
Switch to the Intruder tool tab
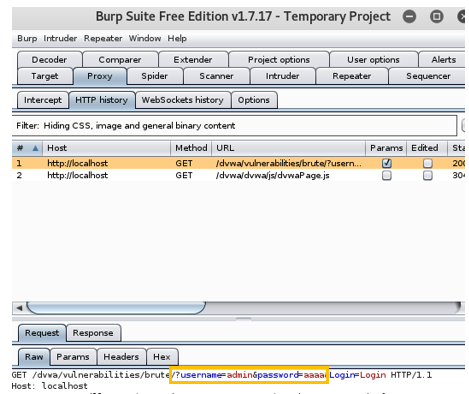(x=282, y=76)
